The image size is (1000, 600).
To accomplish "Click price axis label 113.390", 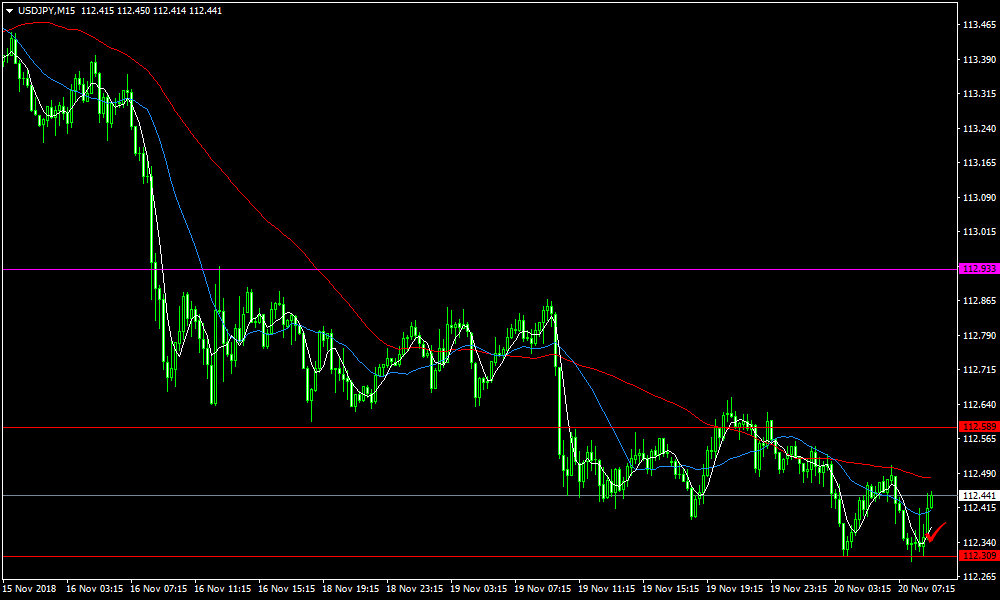I will [979, 59].
